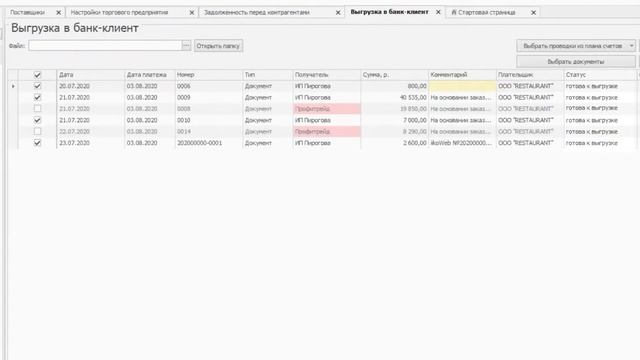Click pink Профитрейд recipient in row 0008
The width and height of the screenshot is (640, 360).
(x=327, y=109)
